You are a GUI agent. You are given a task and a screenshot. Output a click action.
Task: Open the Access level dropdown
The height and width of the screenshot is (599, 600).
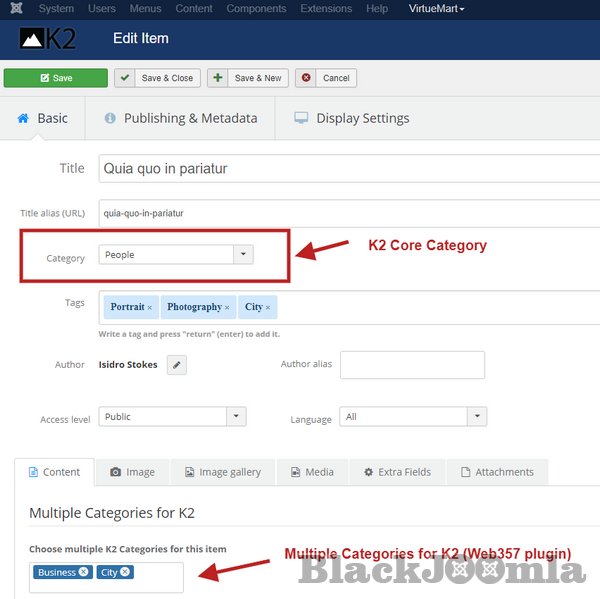[236, 417]
